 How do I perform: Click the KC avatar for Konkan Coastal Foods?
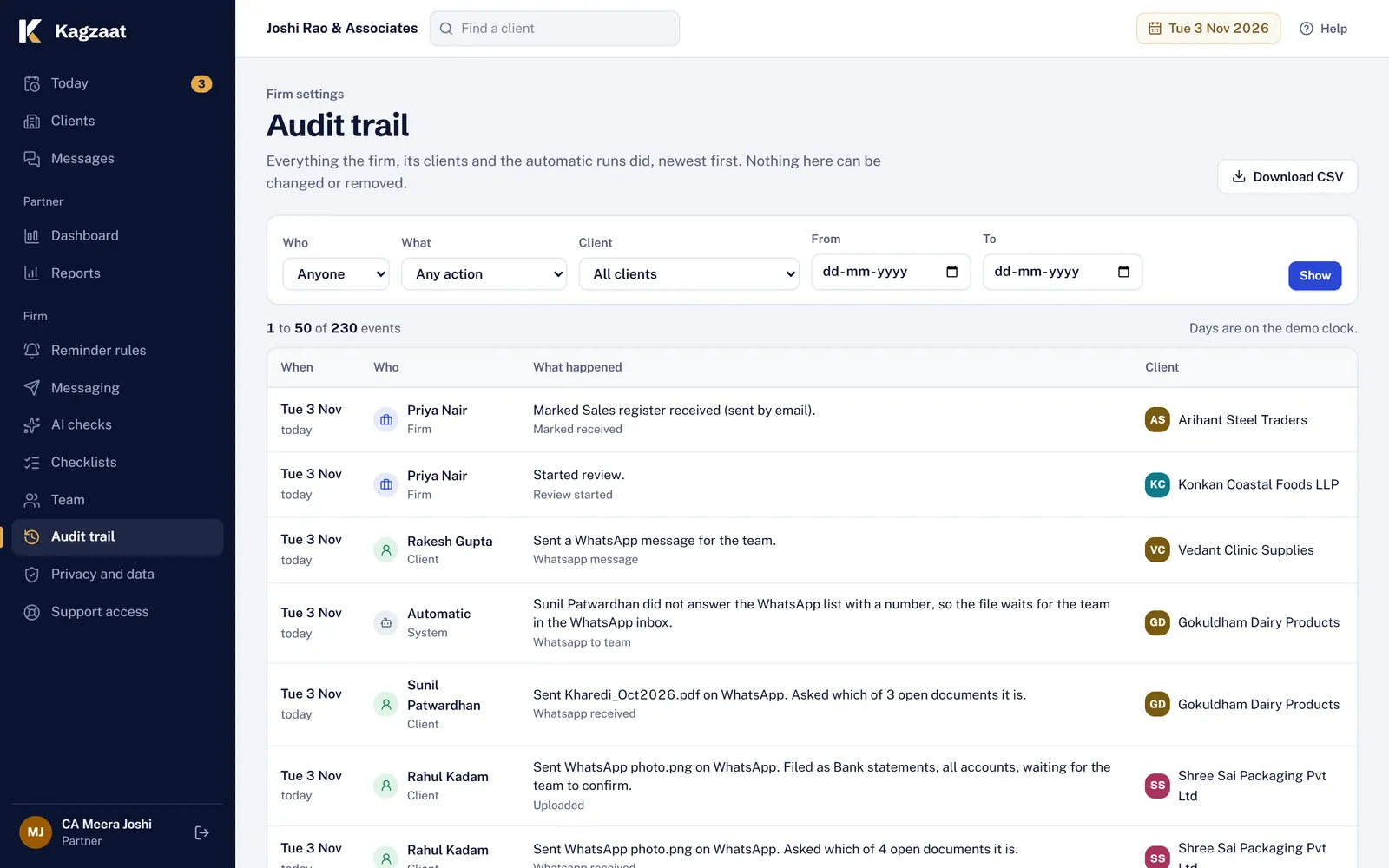pos(1157,484)
